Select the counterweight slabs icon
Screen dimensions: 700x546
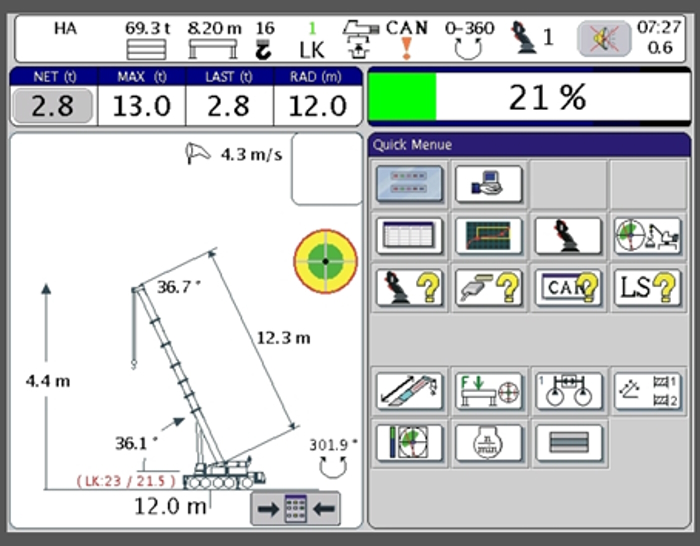pyautogui.click(x=568, y=441)
